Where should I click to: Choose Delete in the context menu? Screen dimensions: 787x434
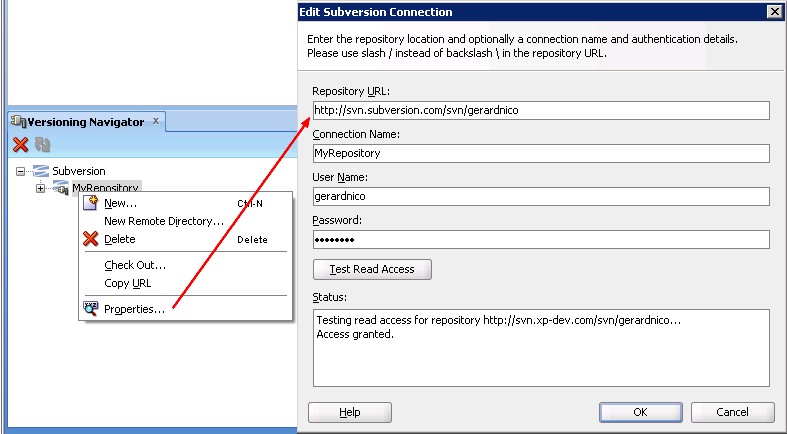119,239
